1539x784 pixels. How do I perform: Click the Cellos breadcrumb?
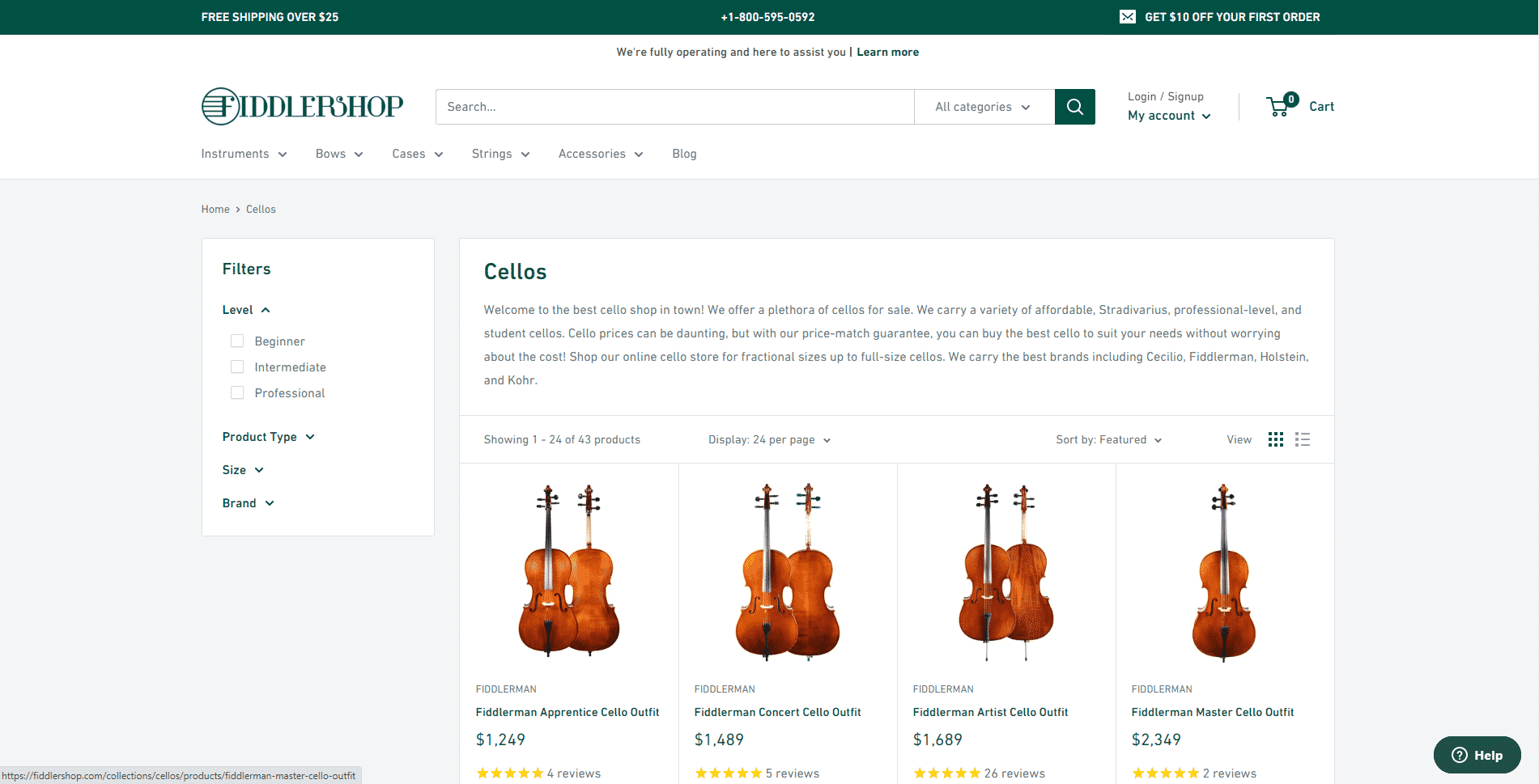pyautogui.click(x=261, y=209)
